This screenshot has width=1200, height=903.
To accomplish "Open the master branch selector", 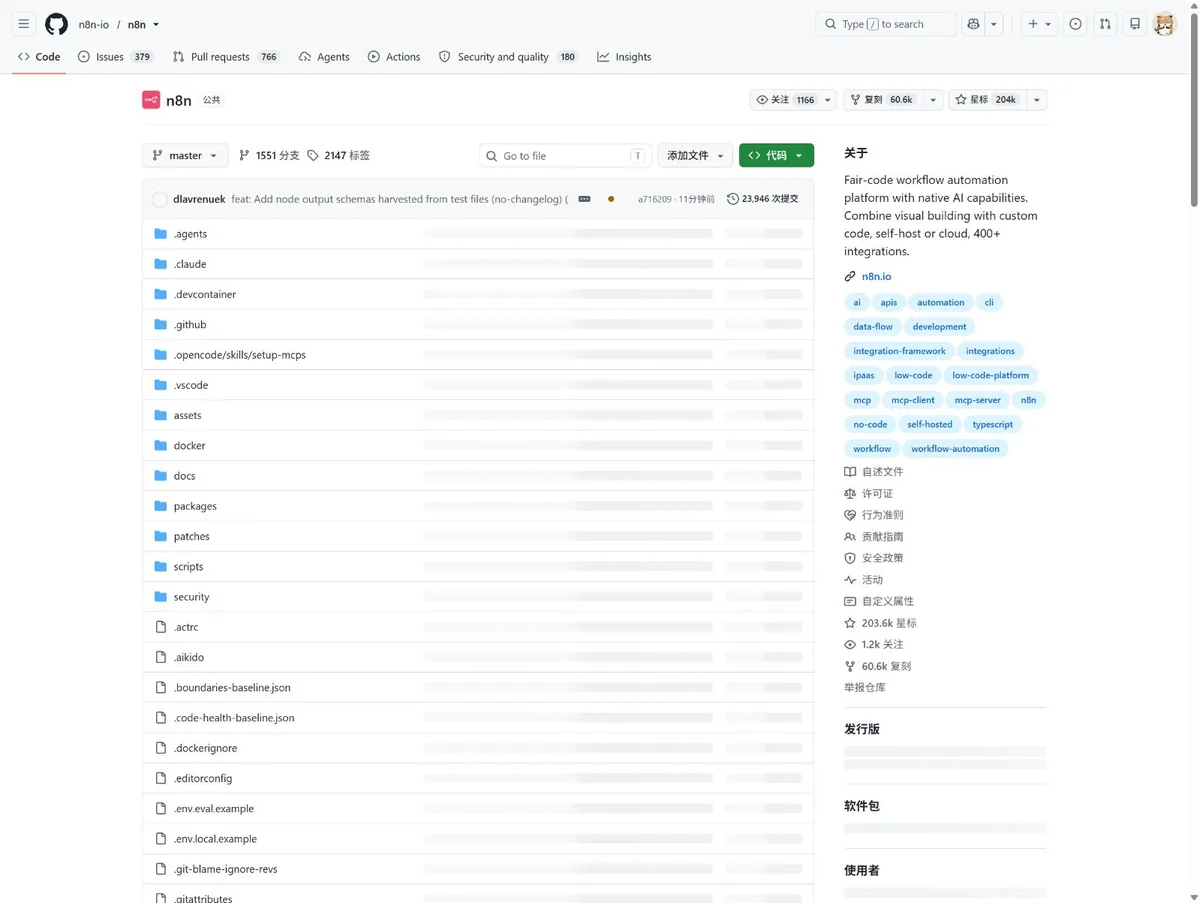I will (x=185, y=156).
